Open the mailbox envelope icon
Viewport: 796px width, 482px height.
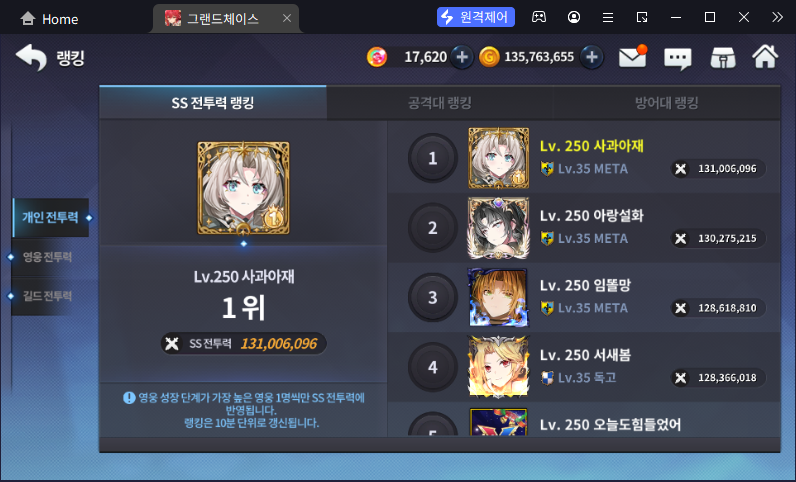pyautogui.click(x=633, y=57)
